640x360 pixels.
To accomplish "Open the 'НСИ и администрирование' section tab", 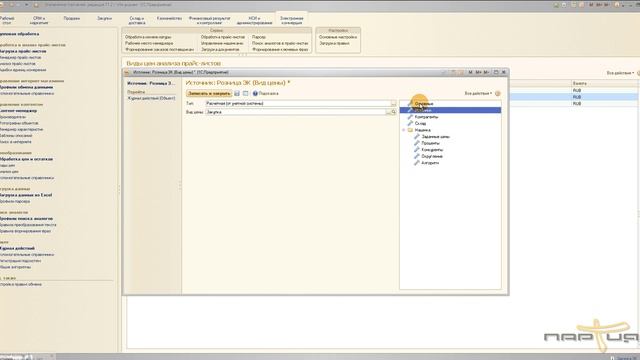I will pyautogui.click(x=254, y=20).
